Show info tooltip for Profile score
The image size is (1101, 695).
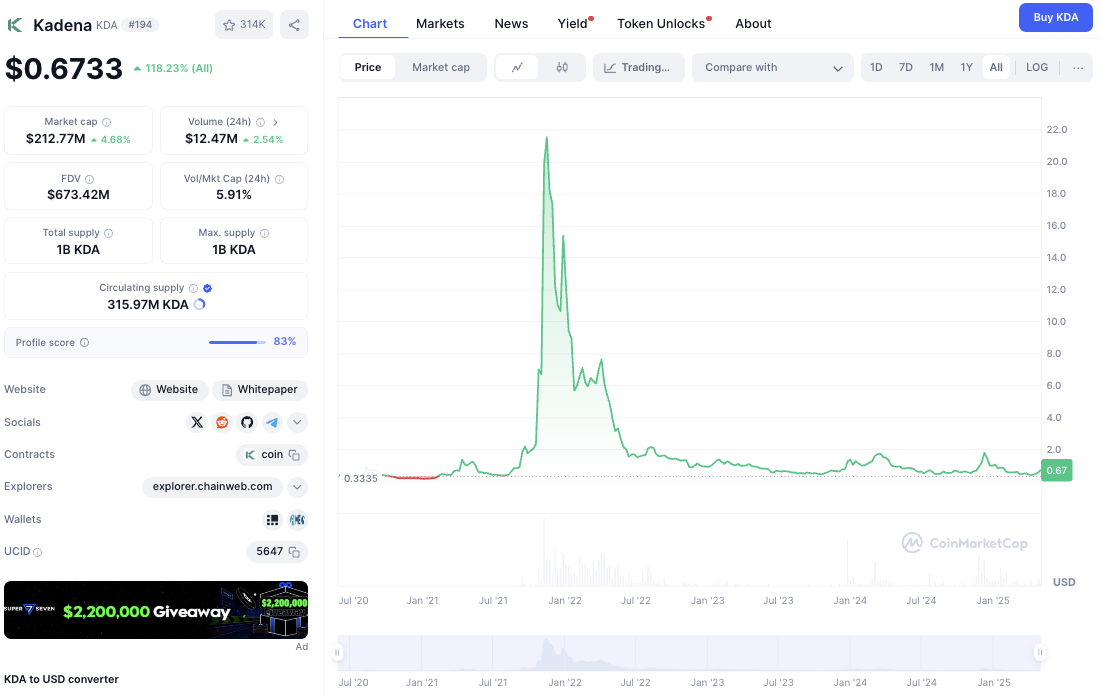(84, 343)
